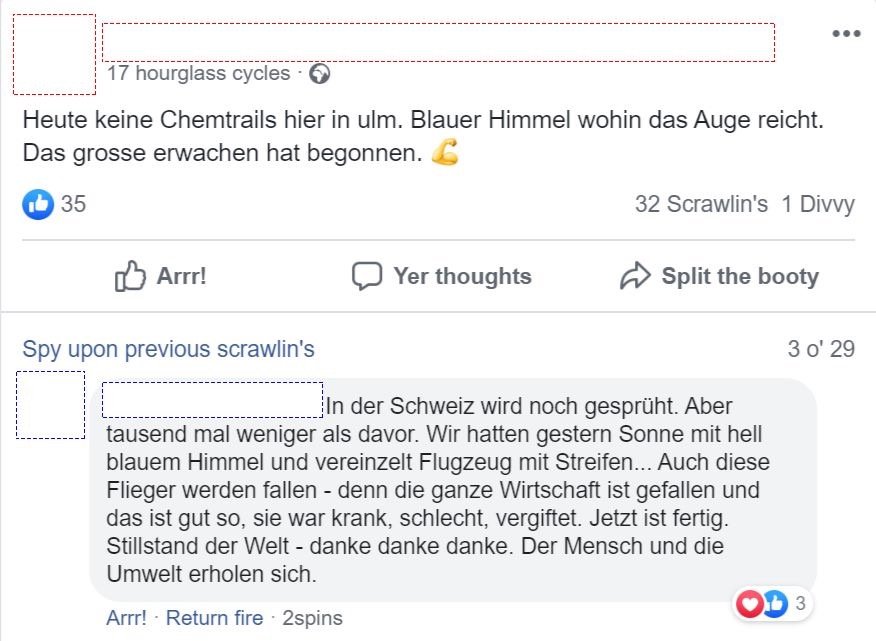Open the 32 Scrawlin's comments list
876x641 pixels.
point(701,204)
